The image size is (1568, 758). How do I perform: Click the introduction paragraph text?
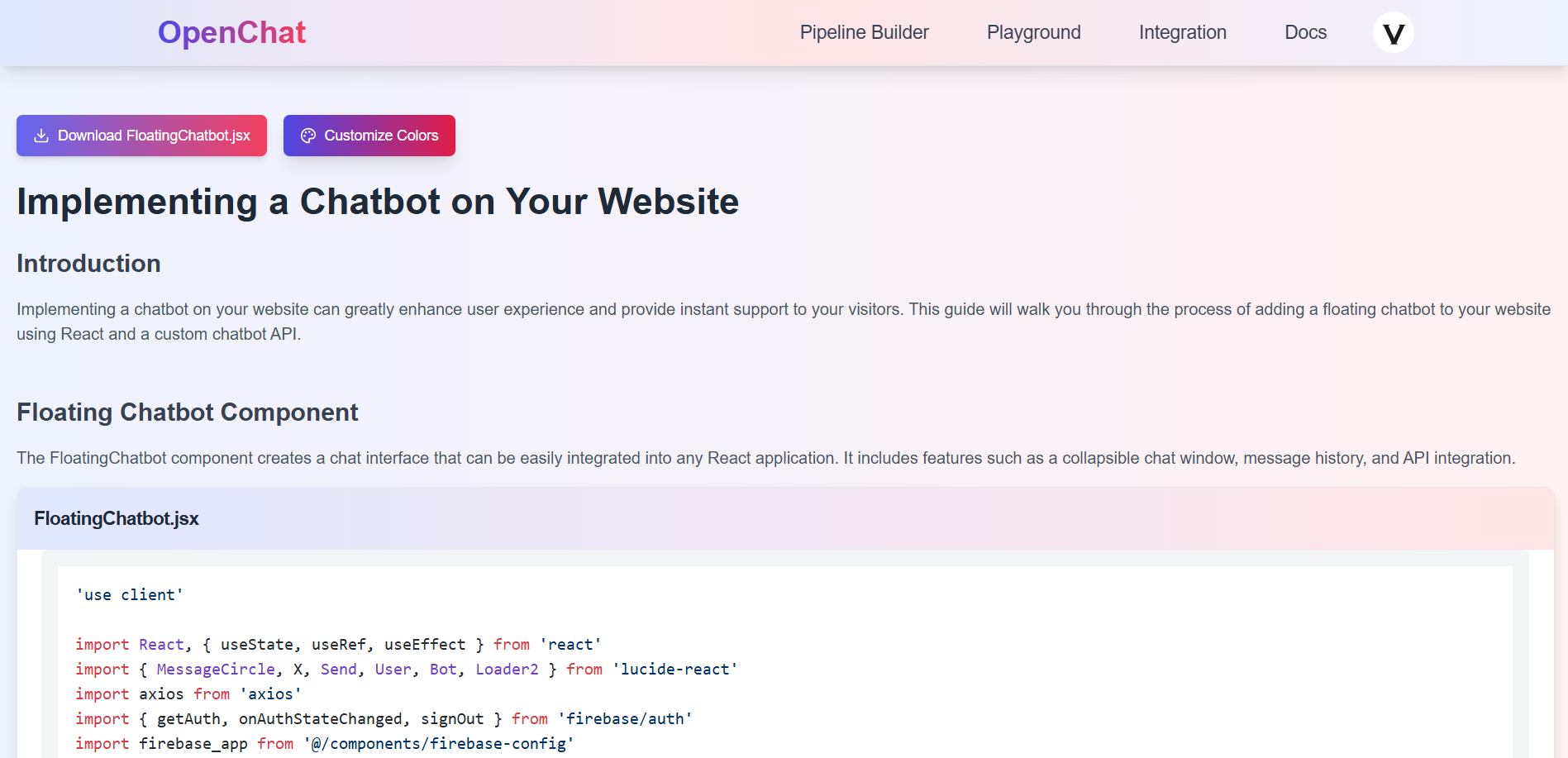click(x=784, y=322)
